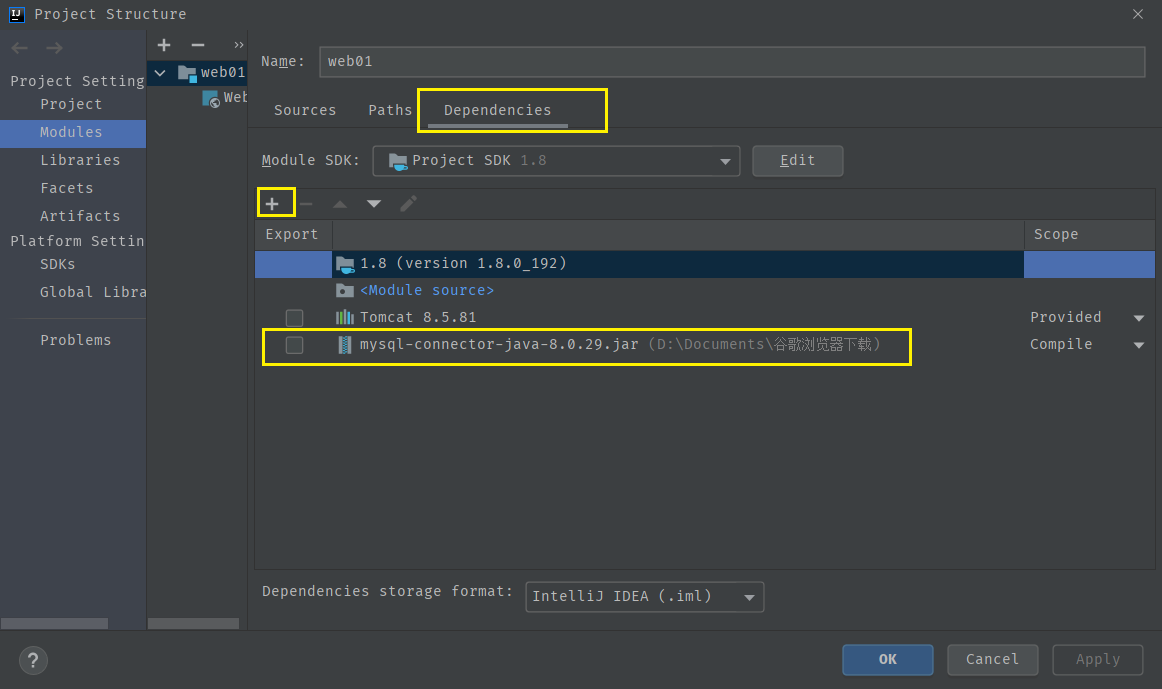
Task: Select the mysql-connector-java-8.0.29.jar row
Action: tap(705, 344)
